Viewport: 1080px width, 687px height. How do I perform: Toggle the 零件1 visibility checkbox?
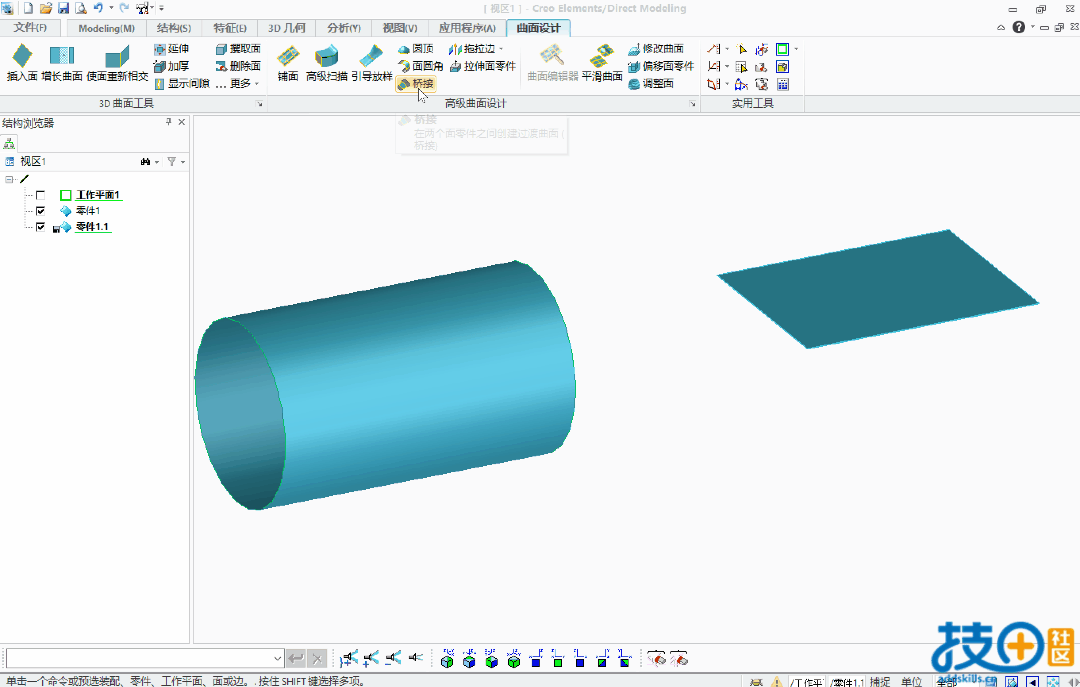click(41, 211)
